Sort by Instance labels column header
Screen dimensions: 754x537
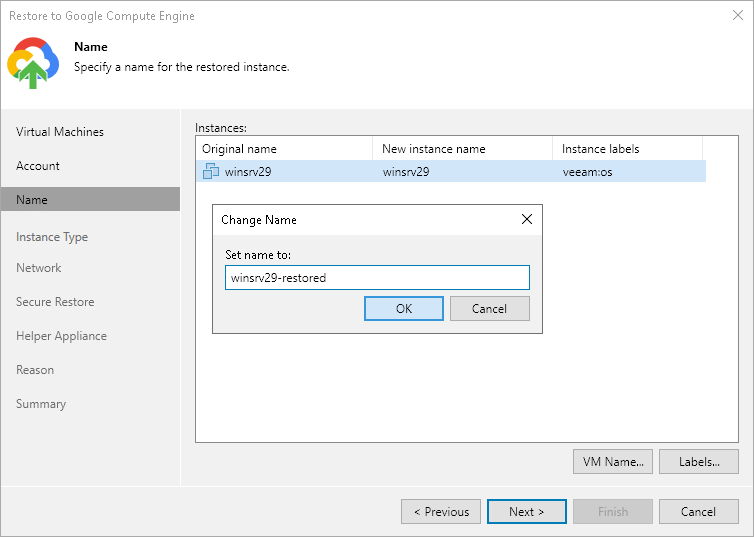(x=627, y=149)
